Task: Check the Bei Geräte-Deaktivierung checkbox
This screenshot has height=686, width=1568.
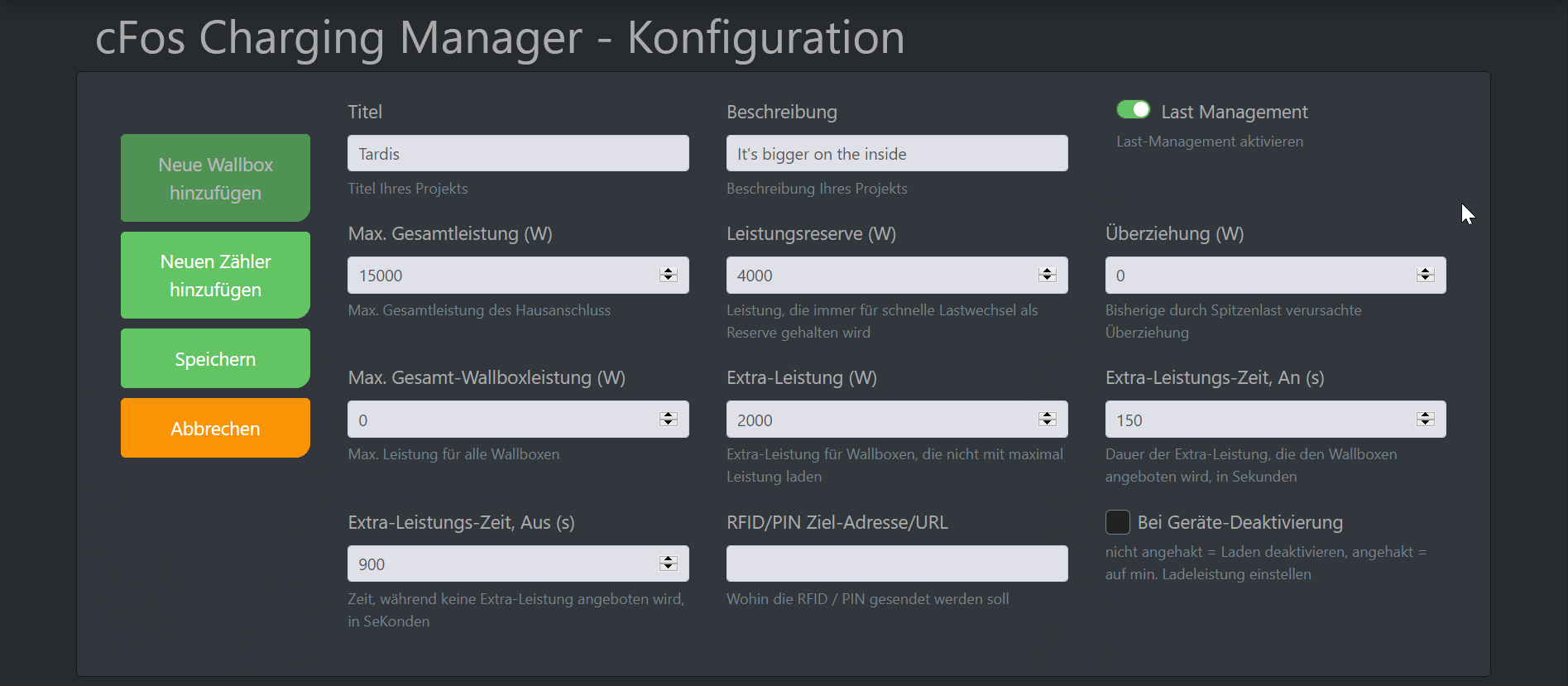Action: [1118, 522]
